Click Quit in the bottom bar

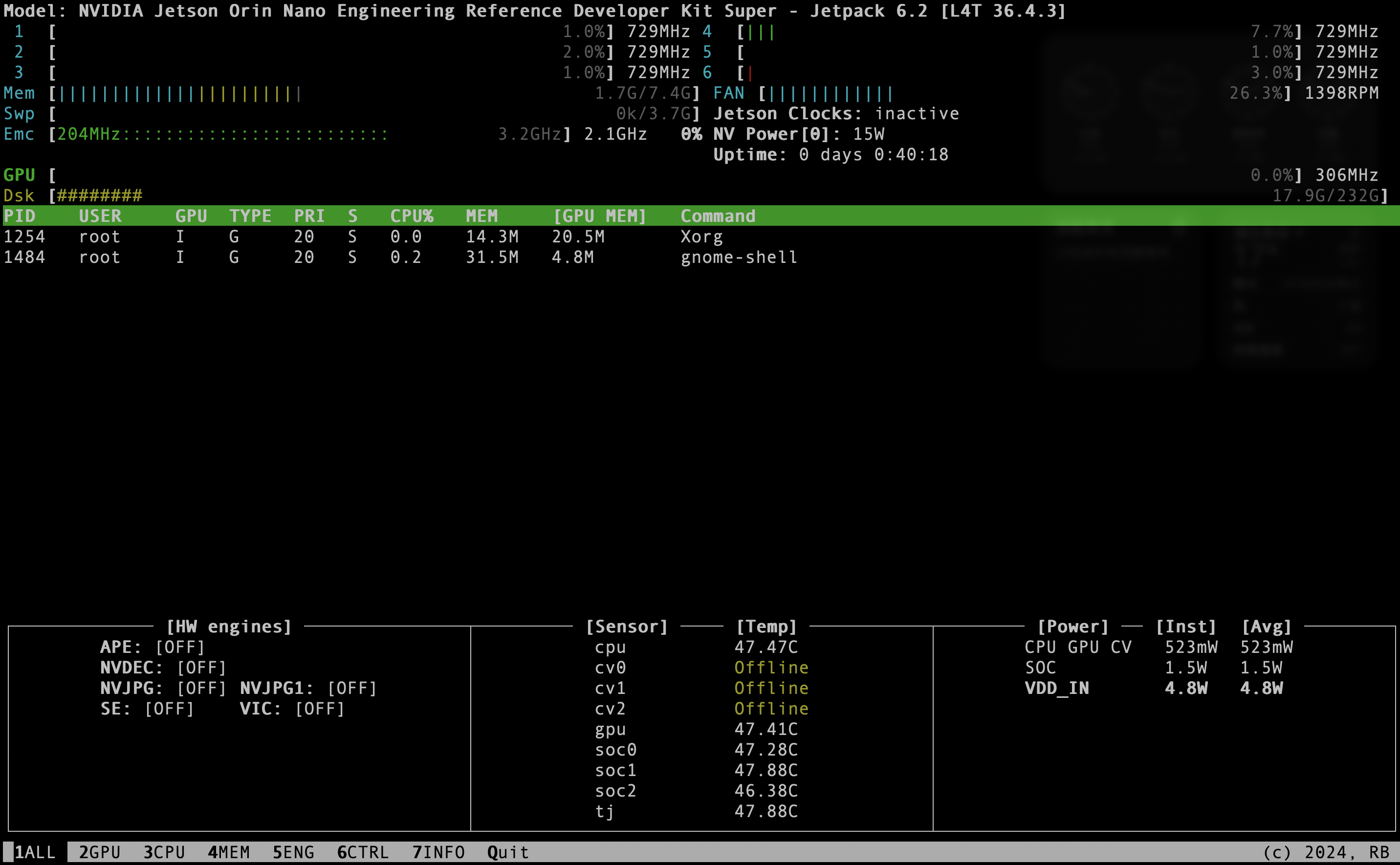coord(508,852)
